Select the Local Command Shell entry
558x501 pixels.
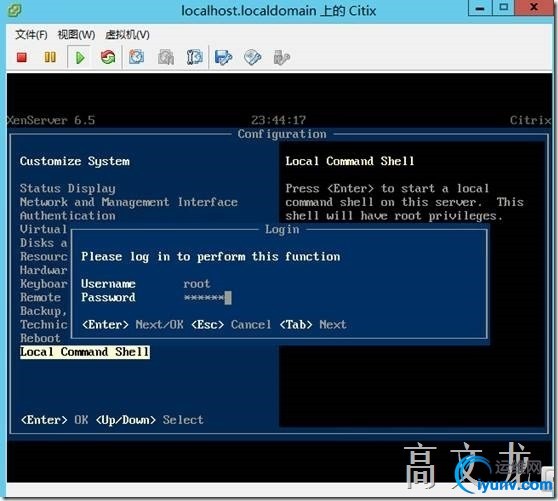click(85, 352)
